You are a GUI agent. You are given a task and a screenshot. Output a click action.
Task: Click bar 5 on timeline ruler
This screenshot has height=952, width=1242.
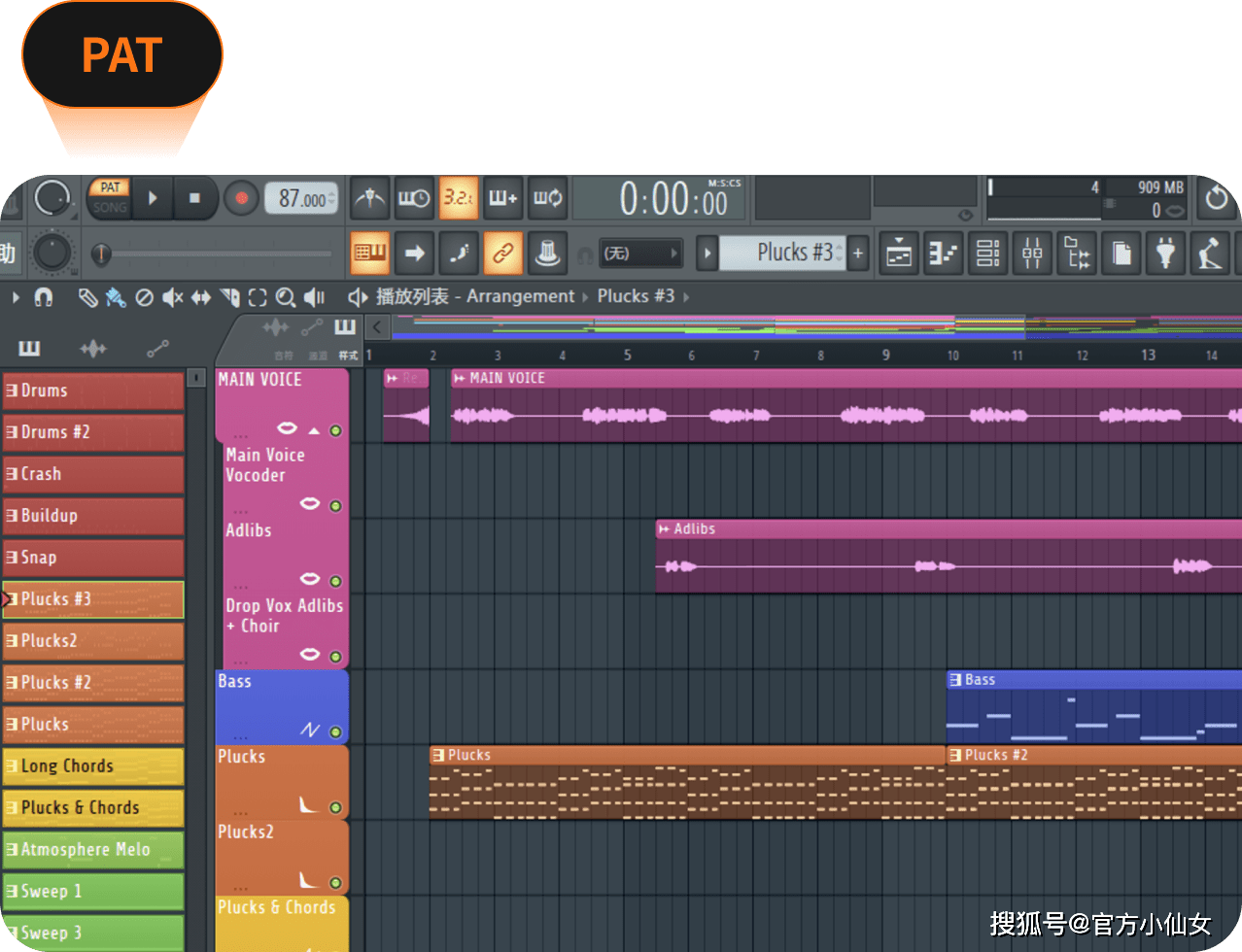pyautogui.click(x=627, y=356)
